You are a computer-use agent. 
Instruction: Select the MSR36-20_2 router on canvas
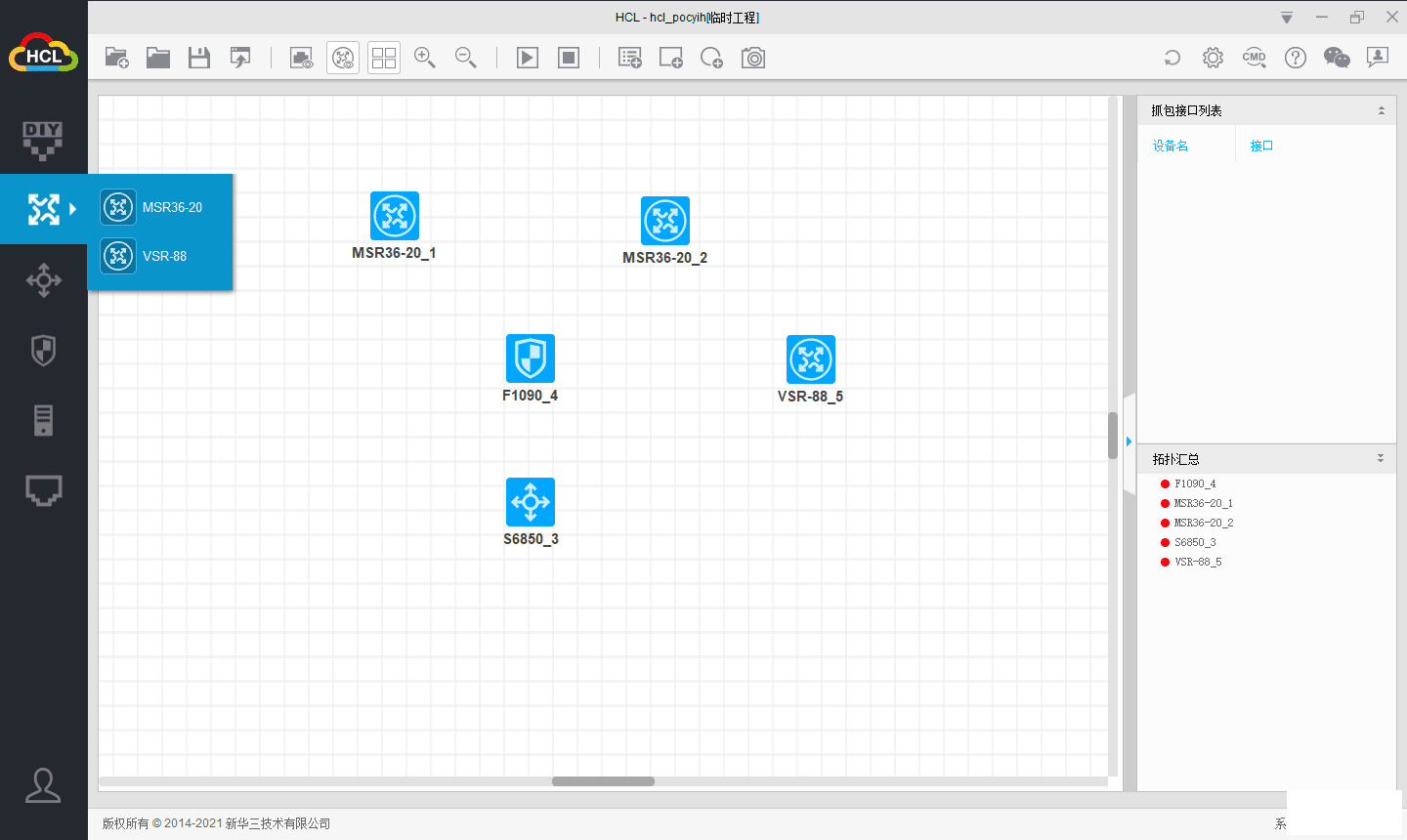[x=665, y=221]
